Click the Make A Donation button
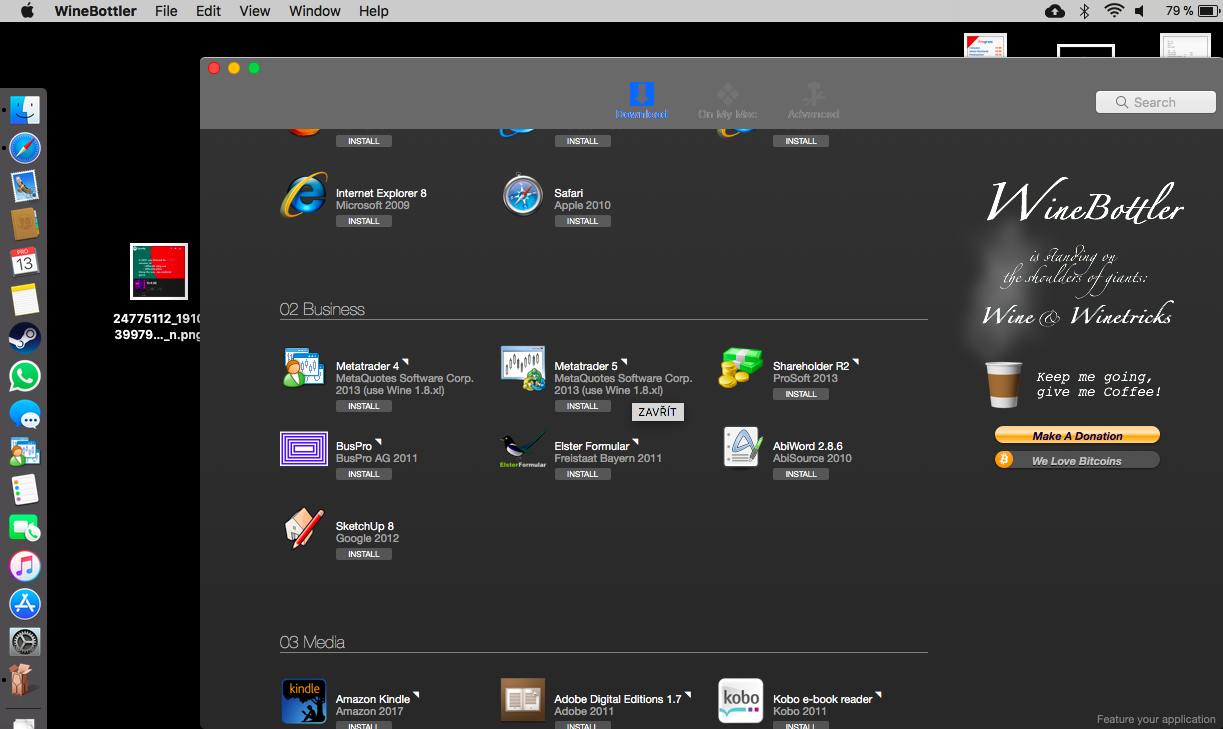Screen dimensions: 1223x729 [x=1077, y=435]
